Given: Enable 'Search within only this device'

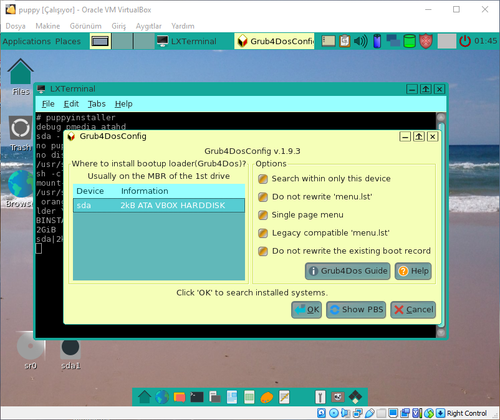Looking at the screenshot, I should click(x=263, y=179).
